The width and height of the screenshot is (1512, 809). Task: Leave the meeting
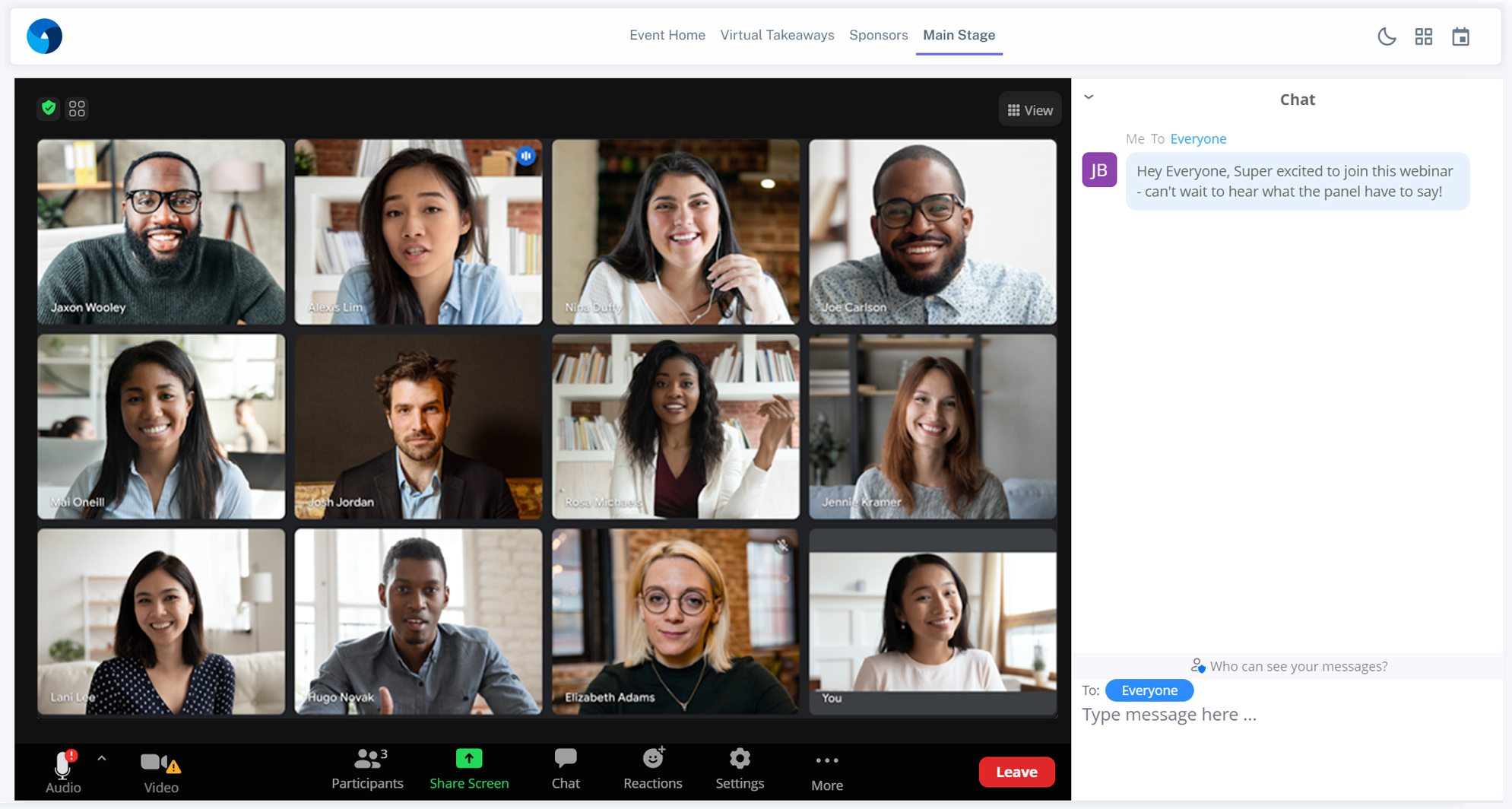pos(1016,772)
